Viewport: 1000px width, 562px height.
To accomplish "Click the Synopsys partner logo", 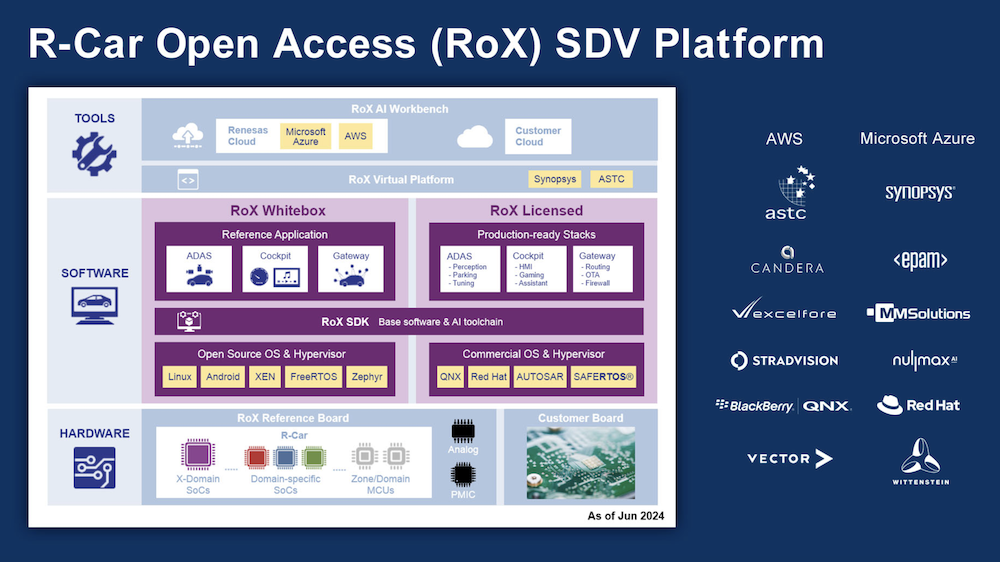I will (x=920, y=192).
